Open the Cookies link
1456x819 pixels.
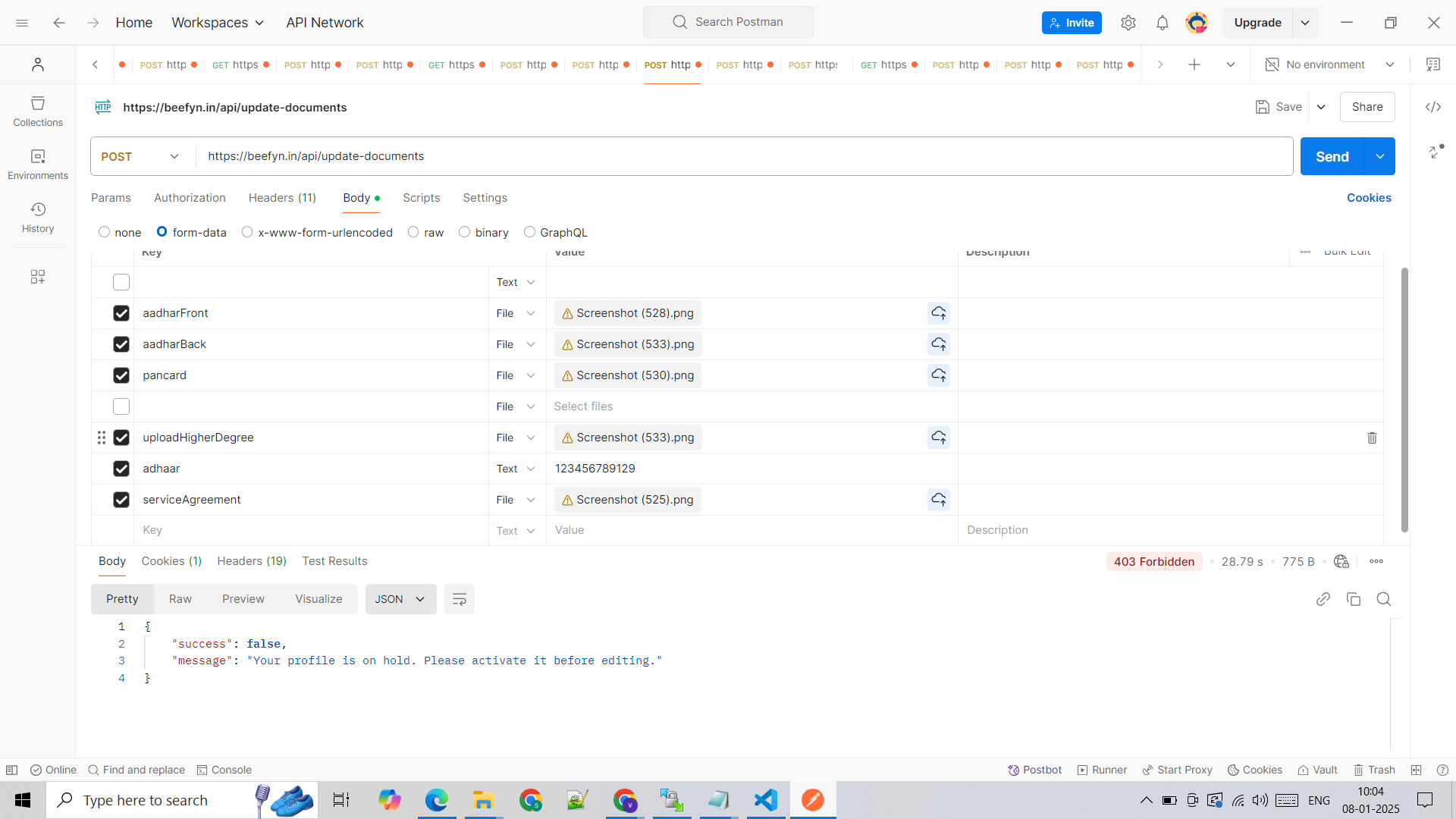click(1369, 198)
